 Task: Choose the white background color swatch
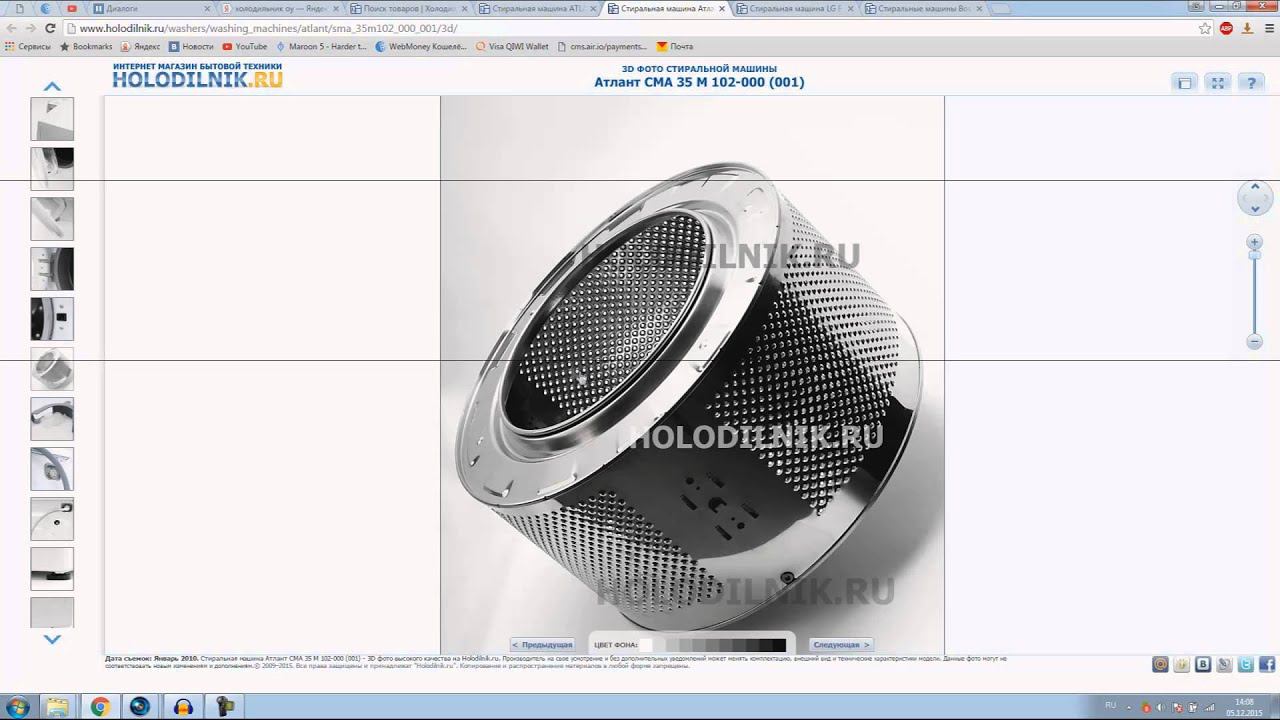pos(646,645)
